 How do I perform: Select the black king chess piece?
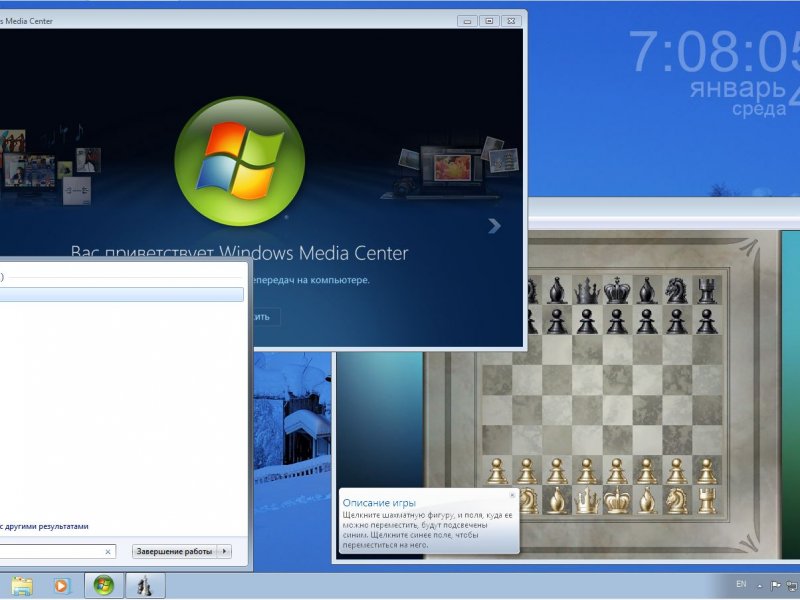(617, 290)
